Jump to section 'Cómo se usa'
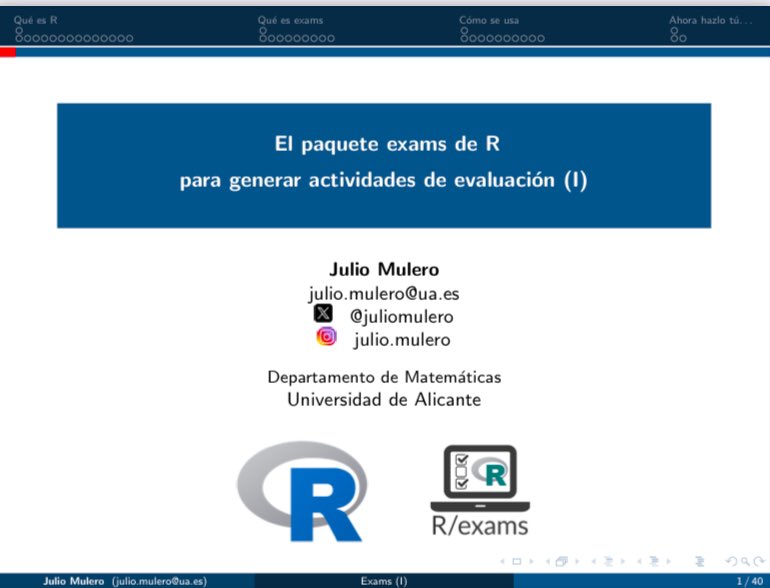This screenshot has width=770, height=588. point(489,20)
